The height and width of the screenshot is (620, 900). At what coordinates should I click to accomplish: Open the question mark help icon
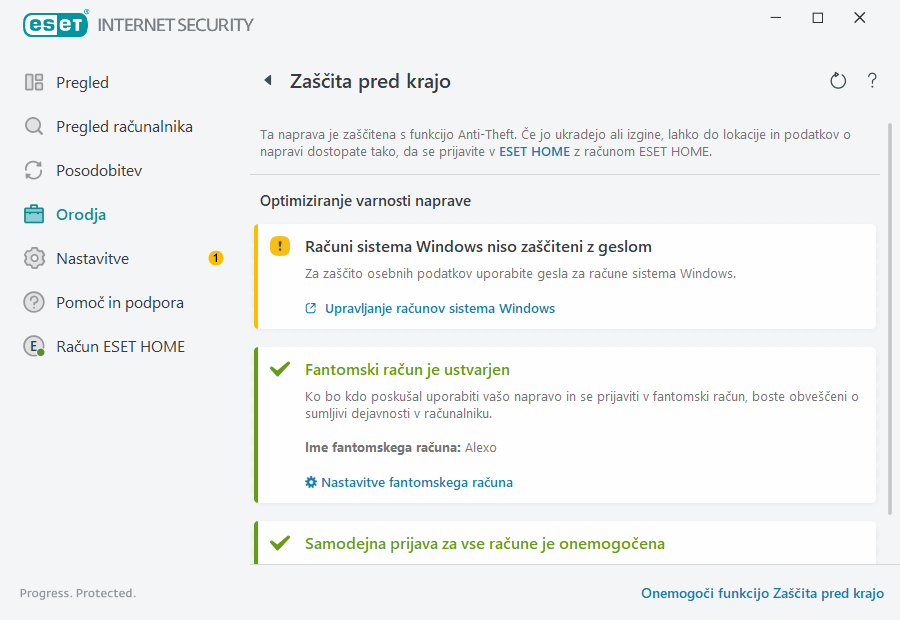[871, 81]
